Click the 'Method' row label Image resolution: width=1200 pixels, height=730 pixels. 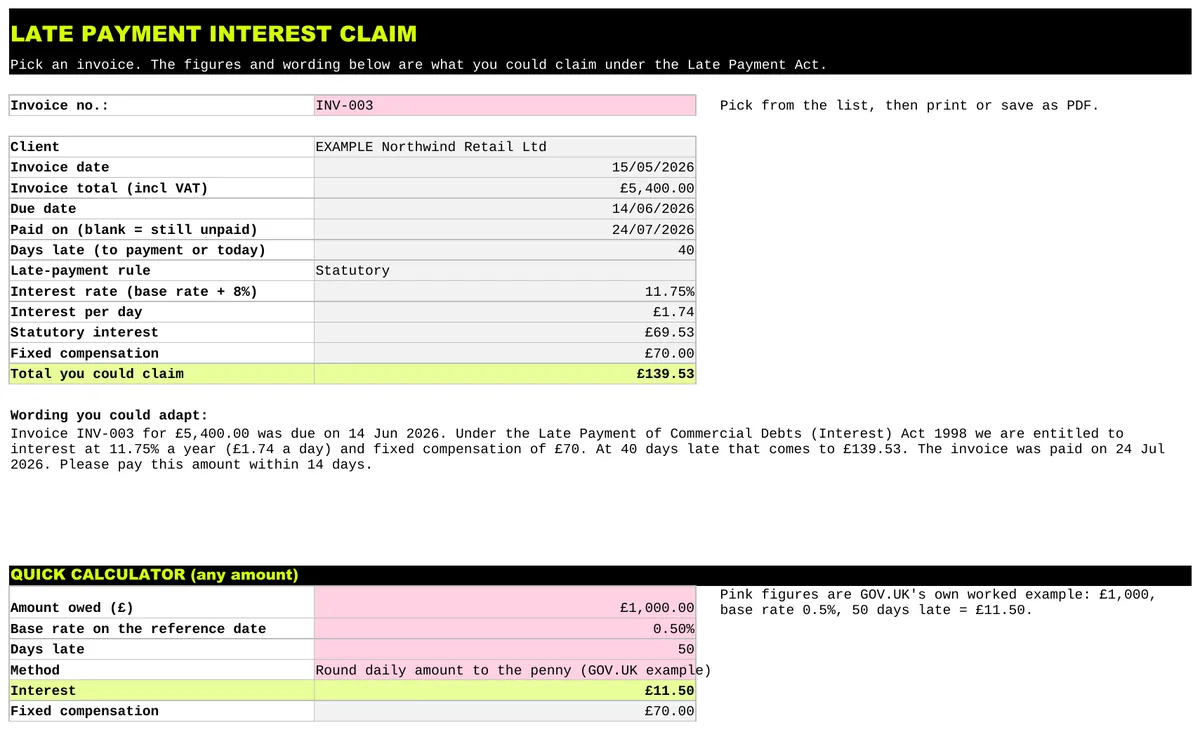click(x=35, y=670)
